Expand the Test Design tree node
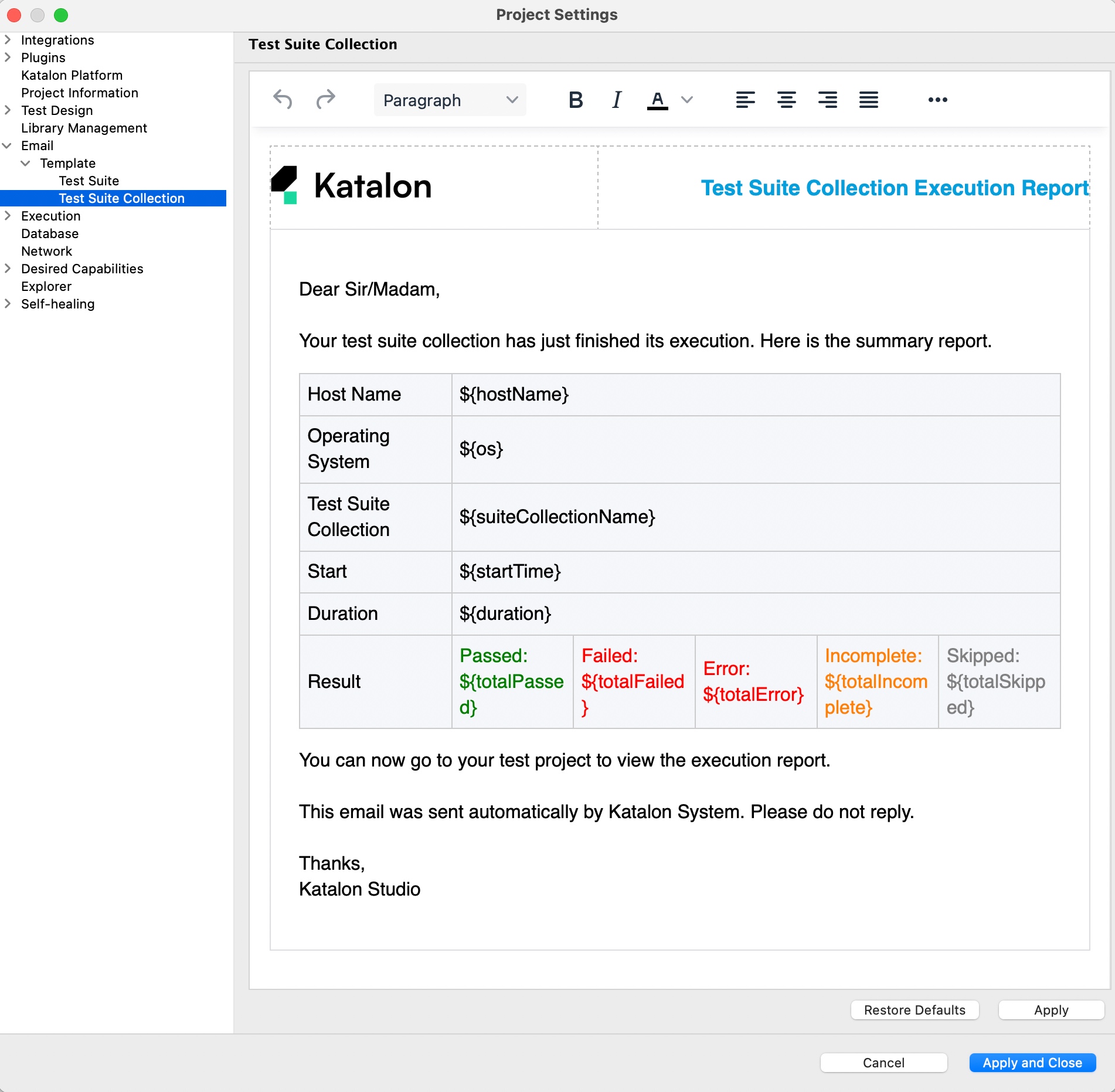The width and height of the screenshot is (1115, 1092). [8, 110]
